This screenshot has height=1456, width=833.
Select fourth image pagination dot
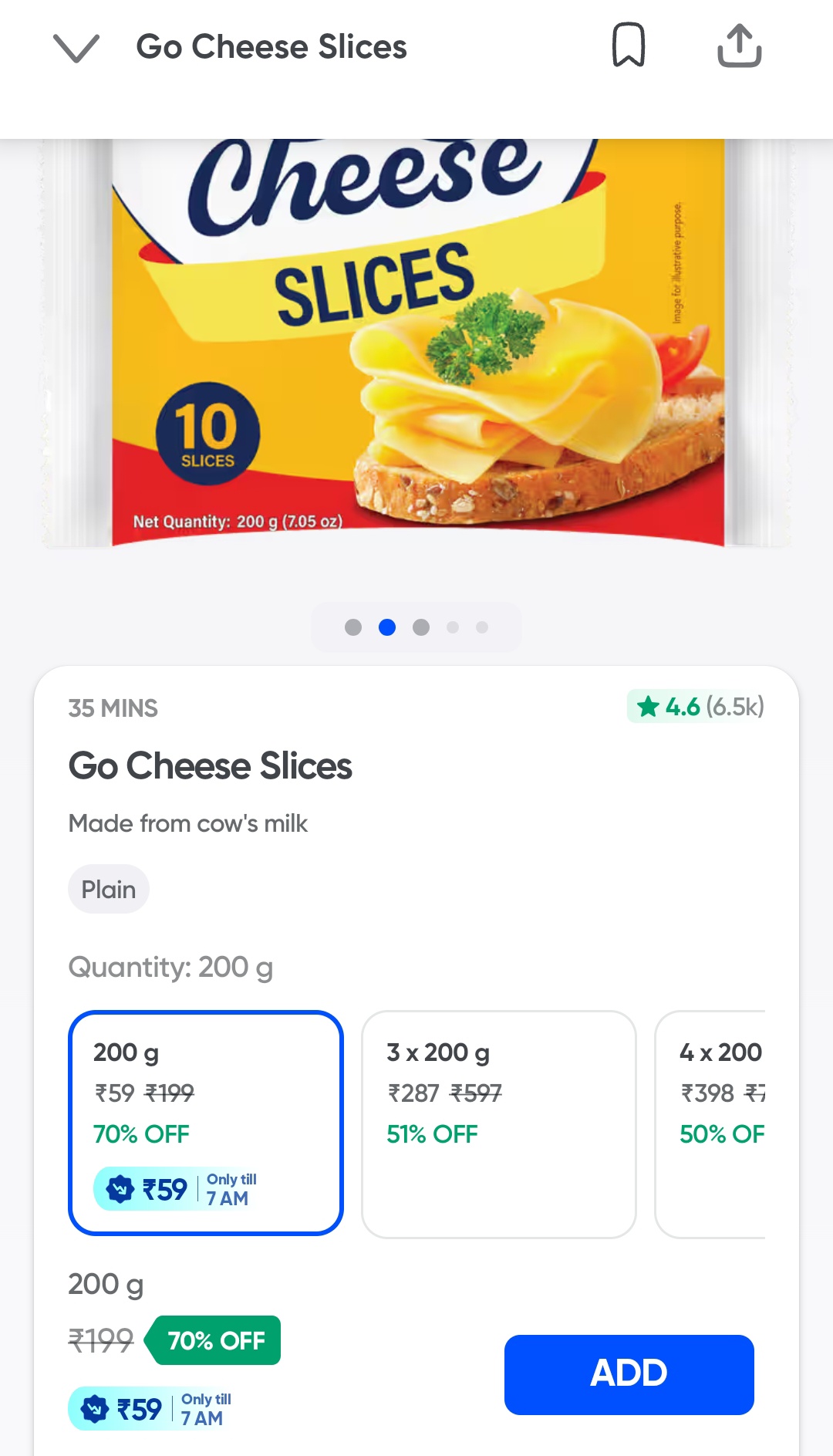(x=453, y=627)
